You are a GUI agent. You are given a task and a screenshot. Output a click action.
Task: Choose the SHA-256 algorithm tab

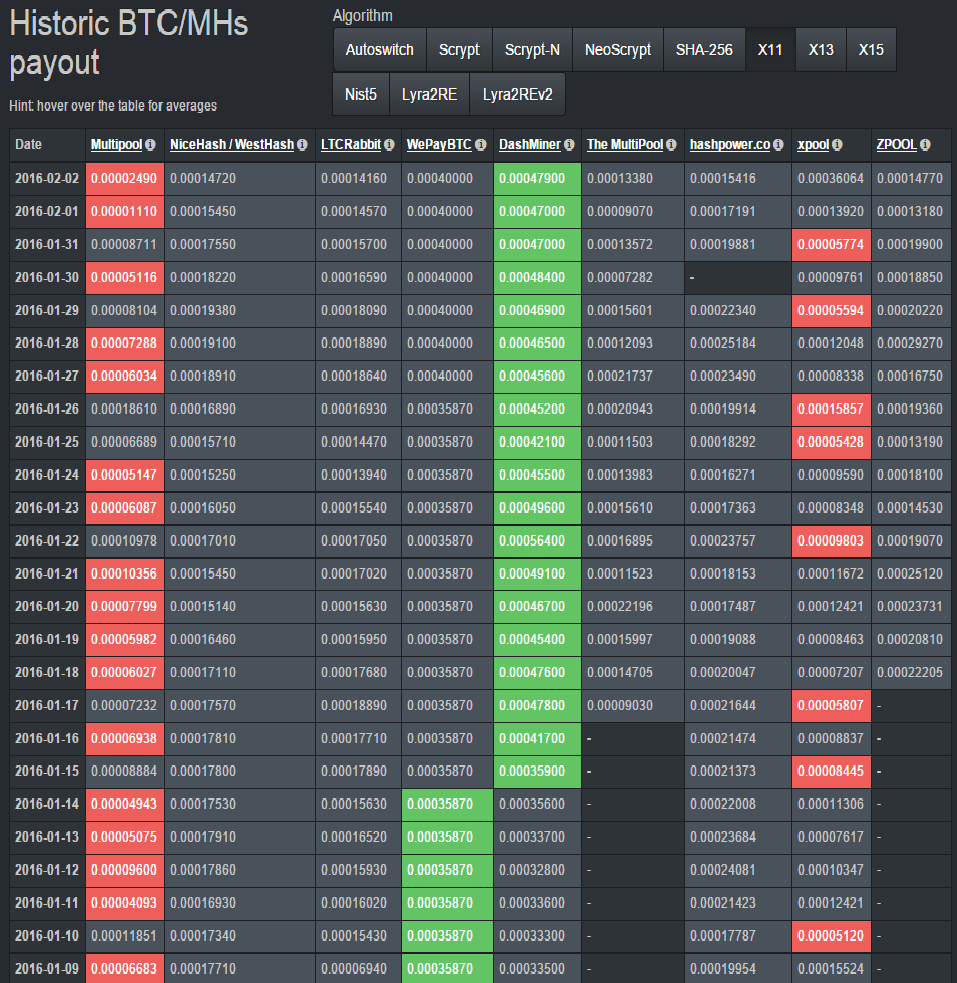coord(704,50)
